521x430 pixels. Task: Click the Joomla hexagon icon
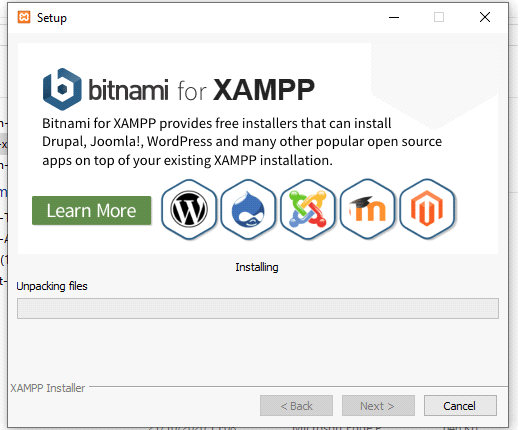coord(308,209)
